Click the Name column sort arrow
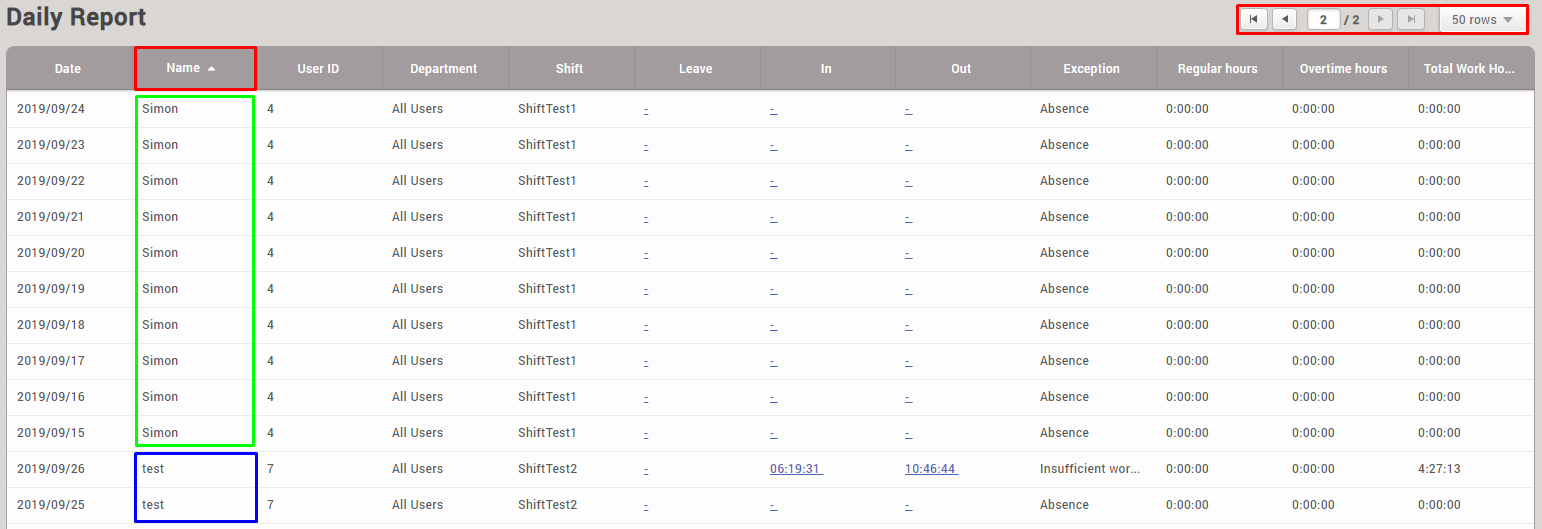The height and width of the screenshot is (529, 1542). (211, 69)
